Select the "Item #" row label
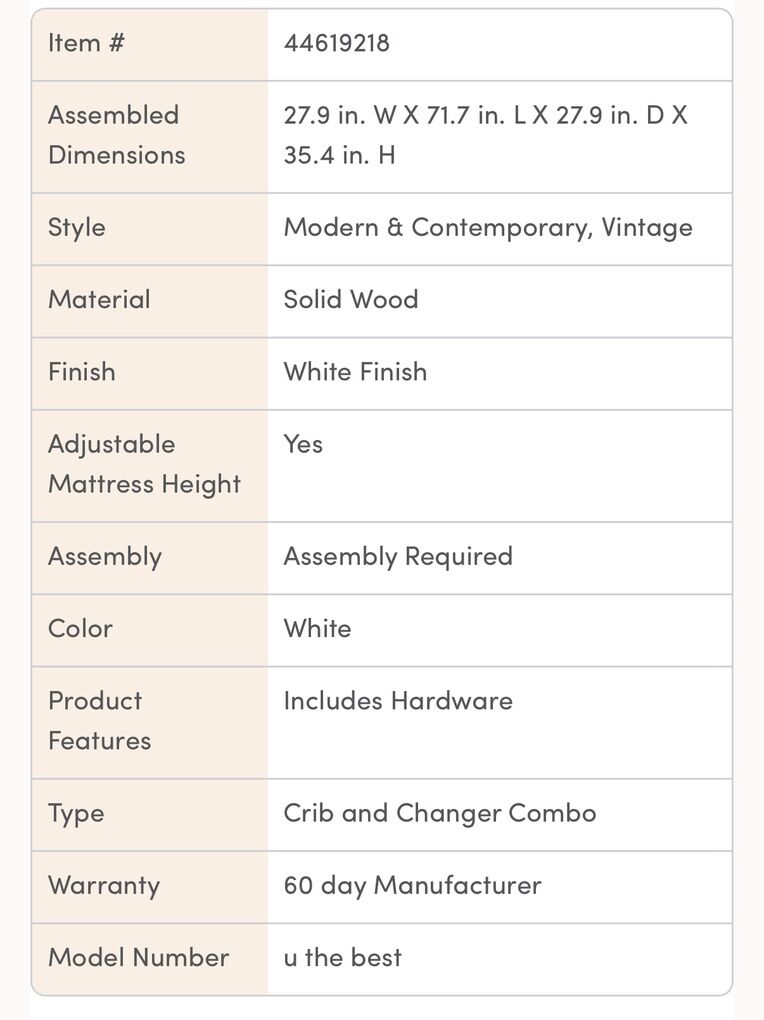 coord(86,43)
